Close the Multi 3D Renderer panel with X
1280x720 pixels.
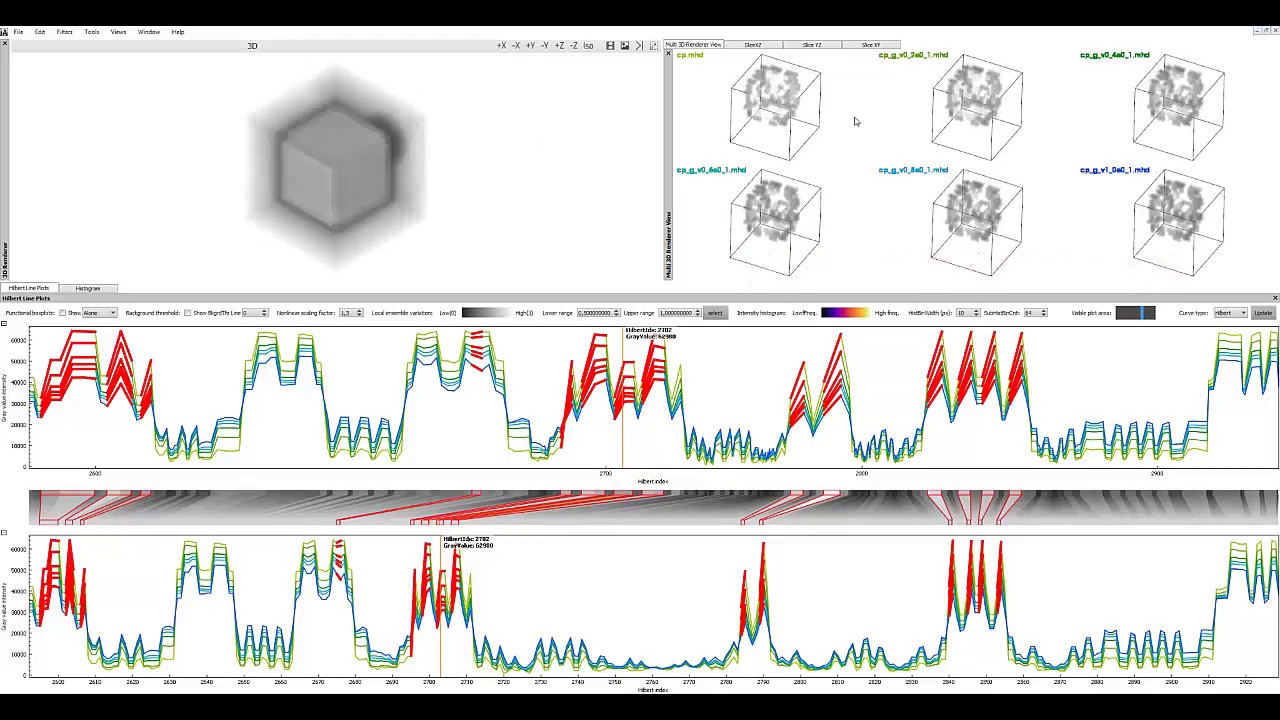[668, 55]
